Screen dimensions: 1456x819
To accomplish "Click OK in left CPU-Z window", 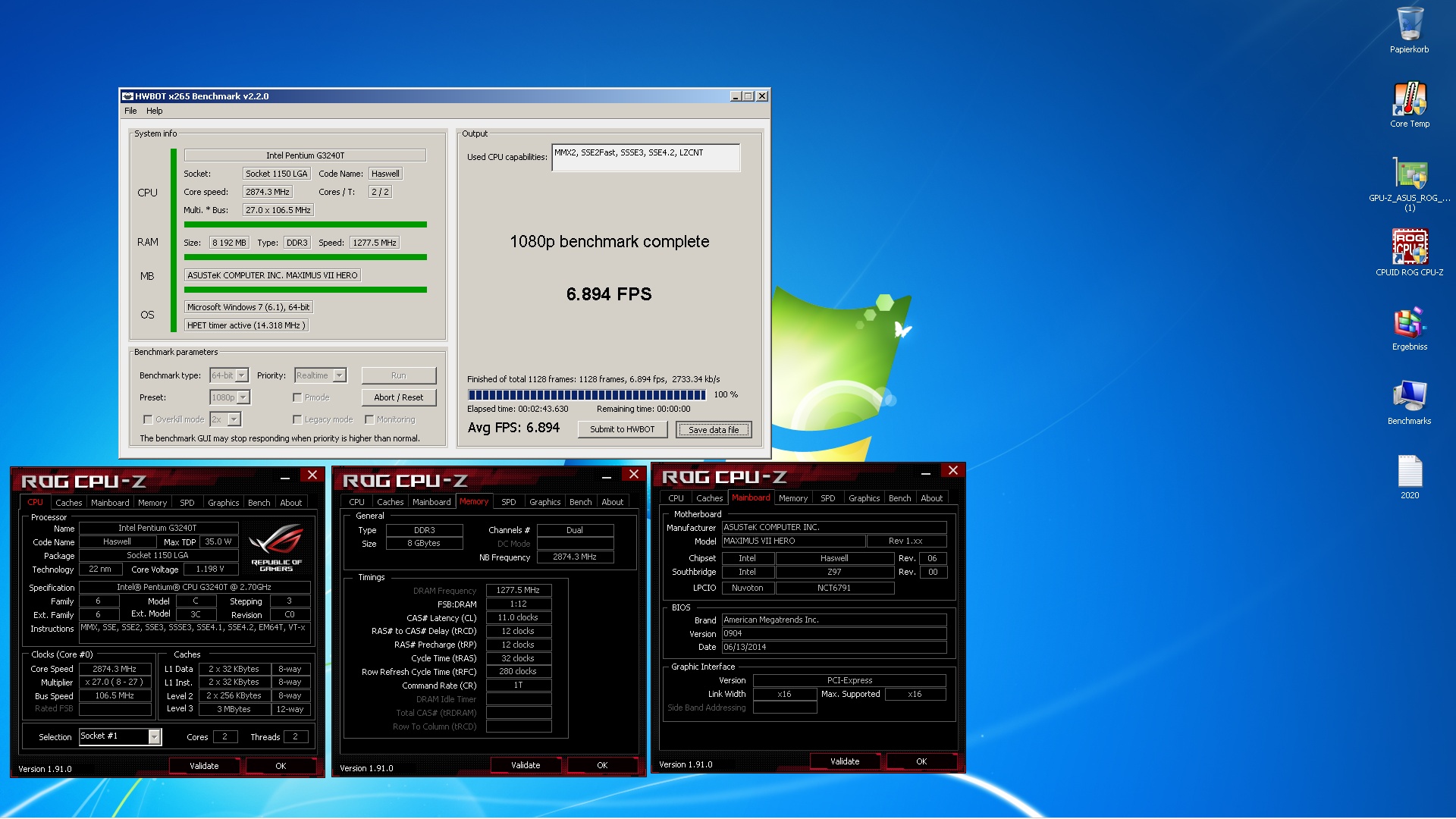I will pos(281,766).
